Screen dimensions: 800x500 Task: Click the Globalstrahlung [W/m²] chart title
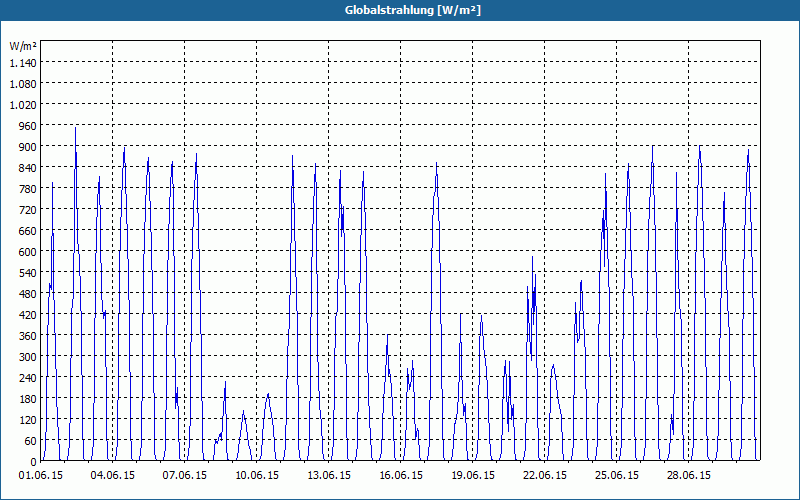point(412,10)
